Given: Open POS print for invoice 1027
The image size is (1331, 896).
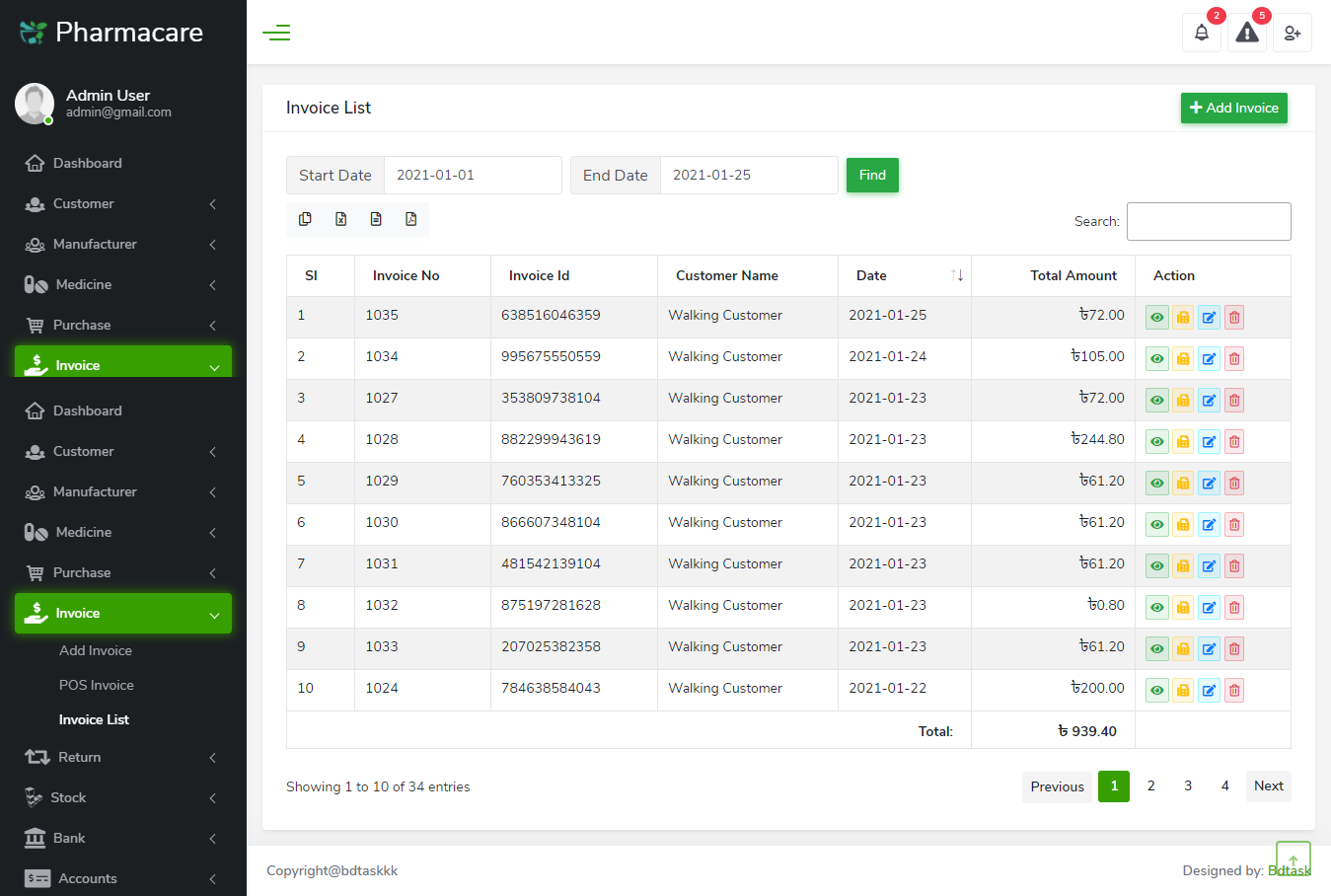Looking at the screenshot, I should pos(1183,401).
